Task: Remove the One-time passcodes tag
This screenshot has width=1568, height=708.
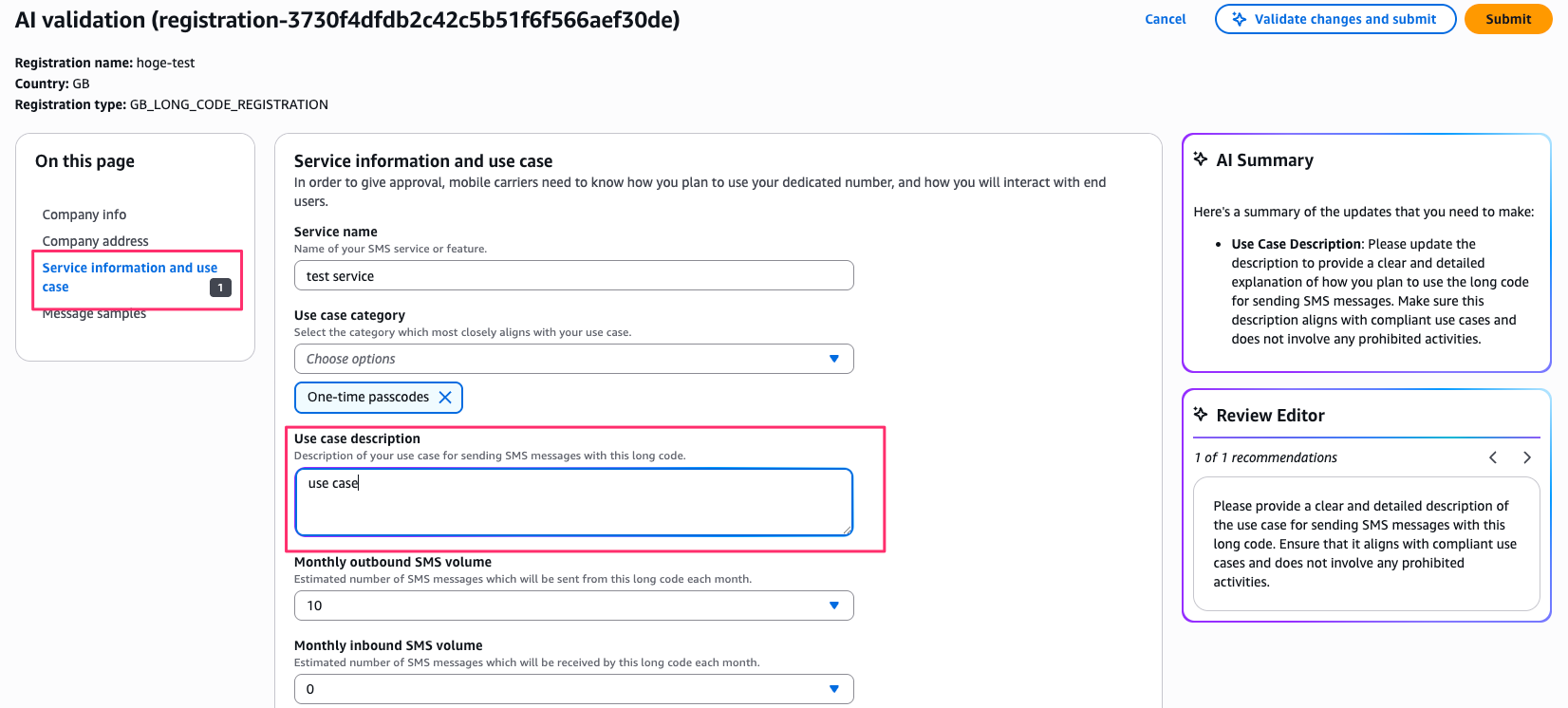Action: point(445,398)
